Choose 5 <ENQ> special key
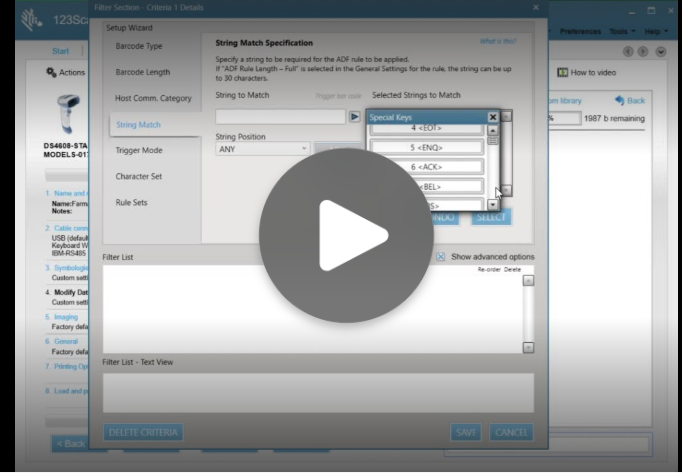 (426, 148)
